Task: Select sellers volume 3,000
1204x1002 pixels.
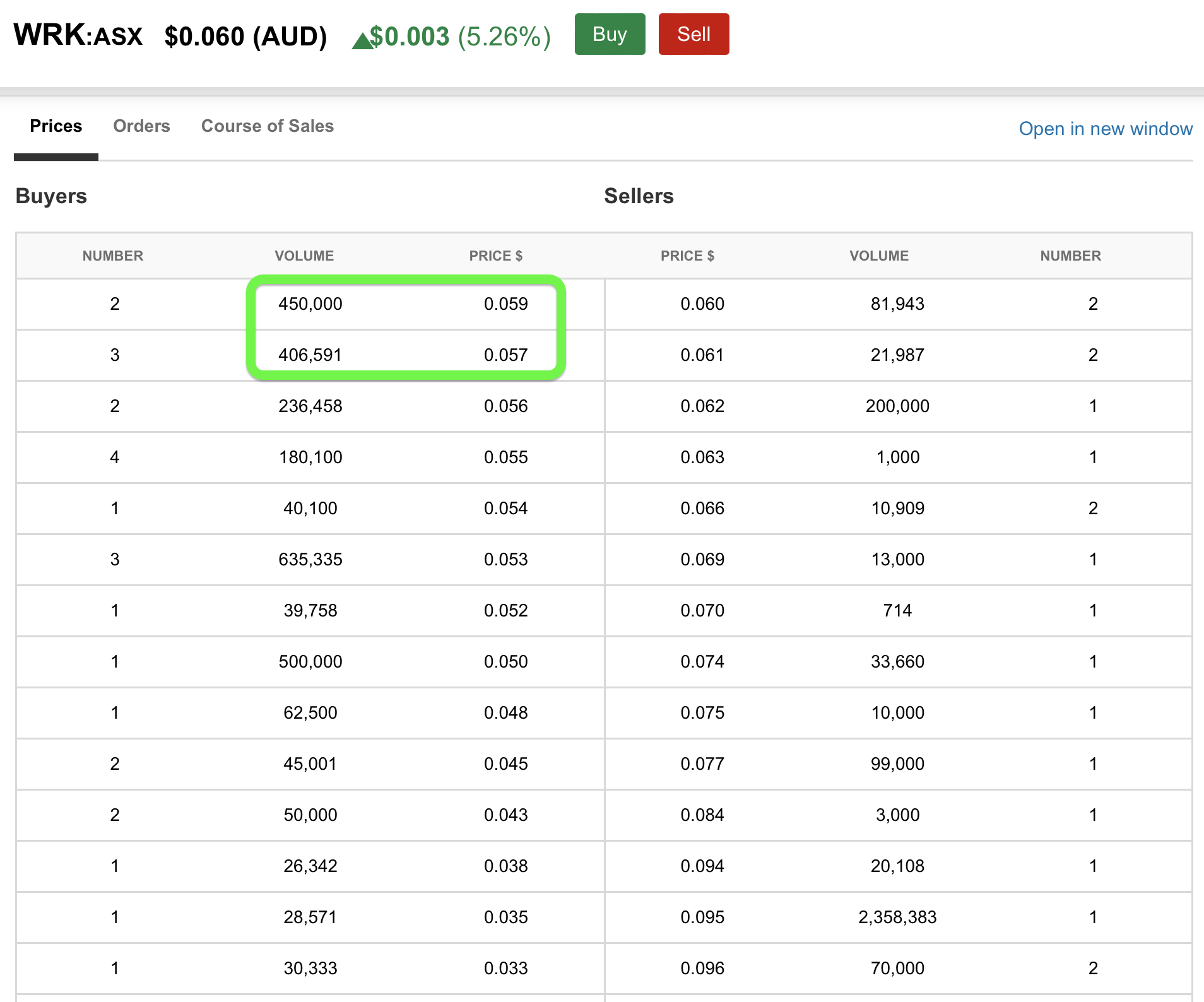Action: pos(897,815)
